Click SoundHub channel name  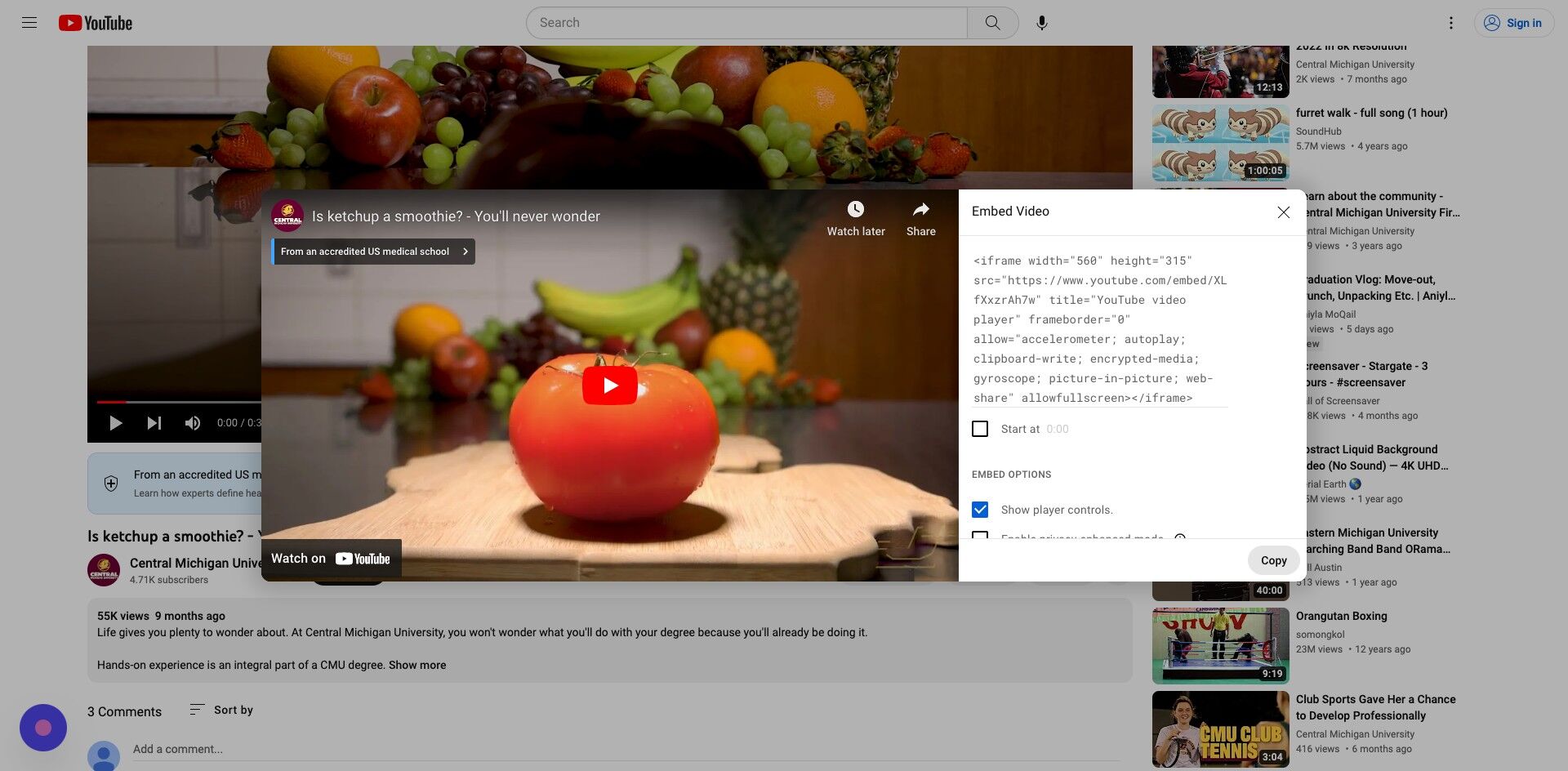tap(1318, 131)
